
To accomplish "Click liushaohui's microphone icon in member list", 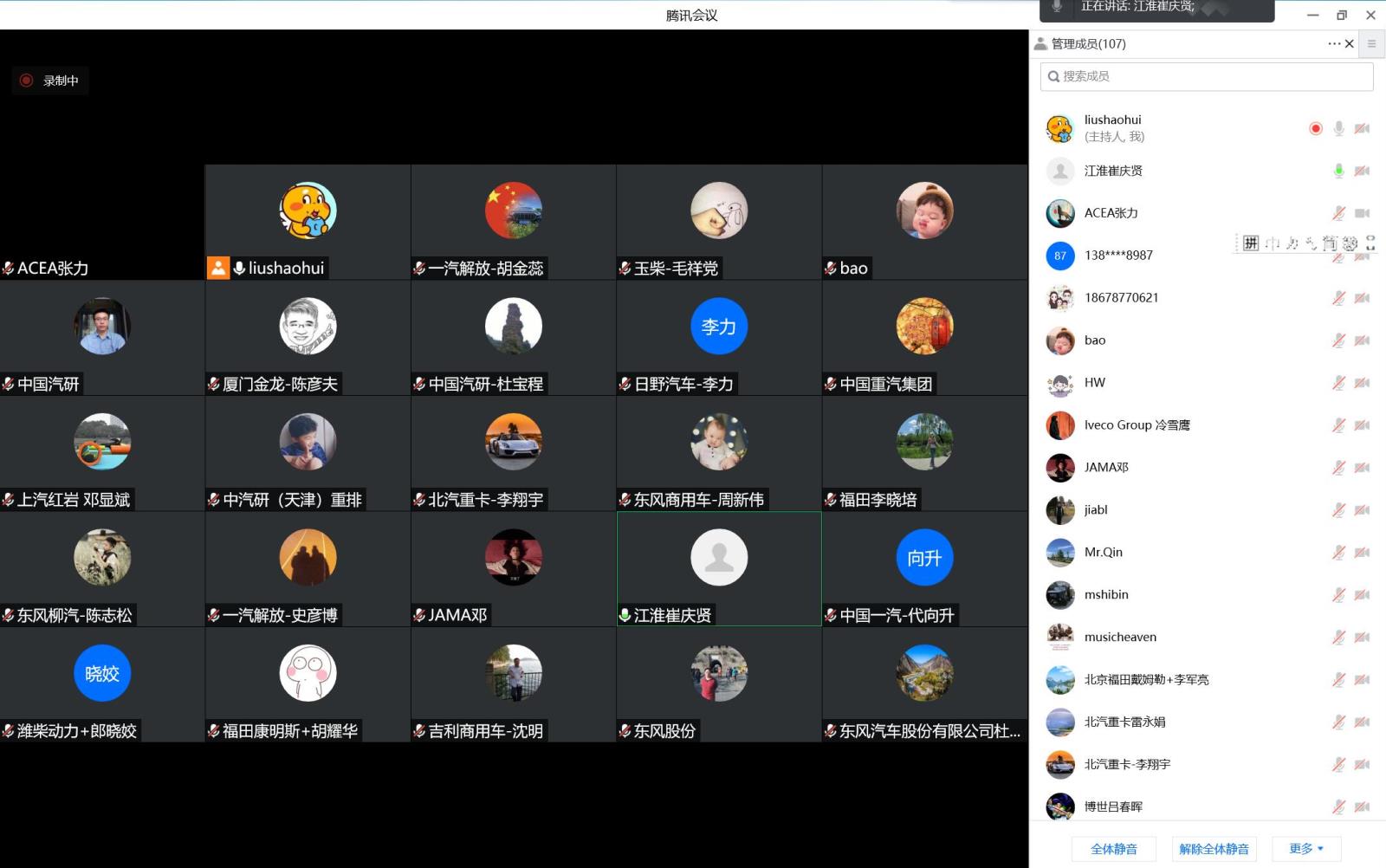I will 1338,128.
